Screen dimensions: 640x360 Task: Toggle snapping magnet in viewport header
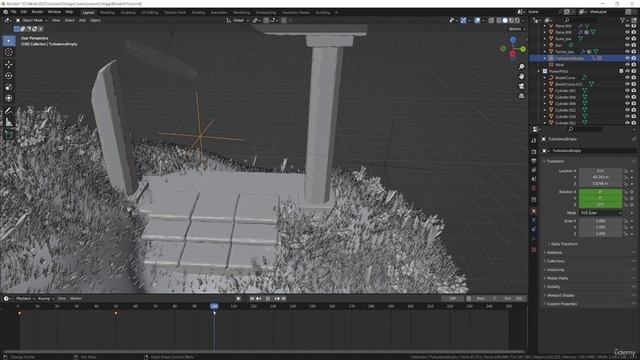point(266,20)
